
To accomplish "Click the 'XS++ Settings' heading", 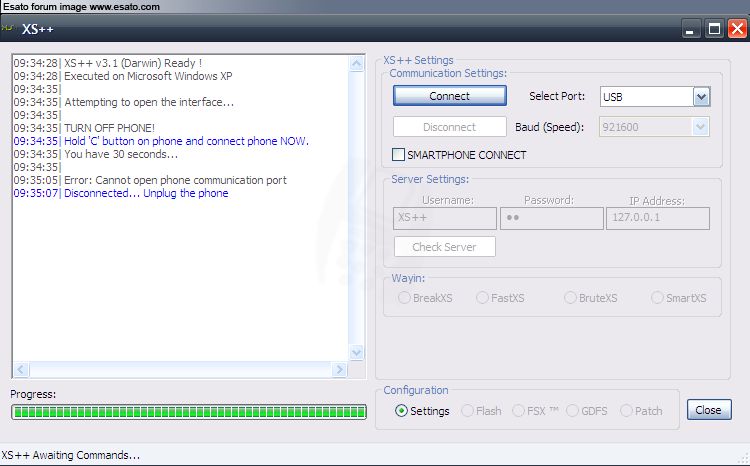I will pos(419,60).
